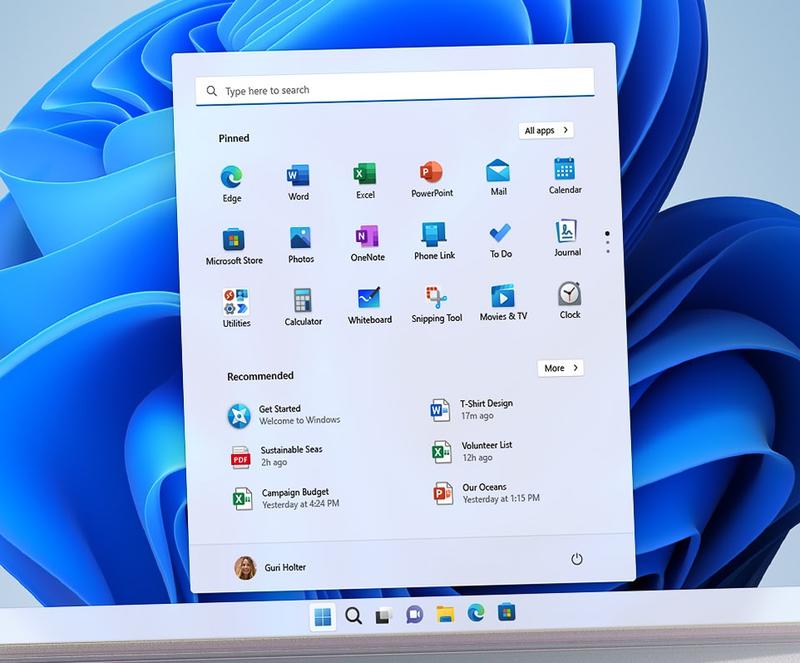Open the Snipping Tool
The height and width of the screenshot is (663, 800).
click(437, 304)
